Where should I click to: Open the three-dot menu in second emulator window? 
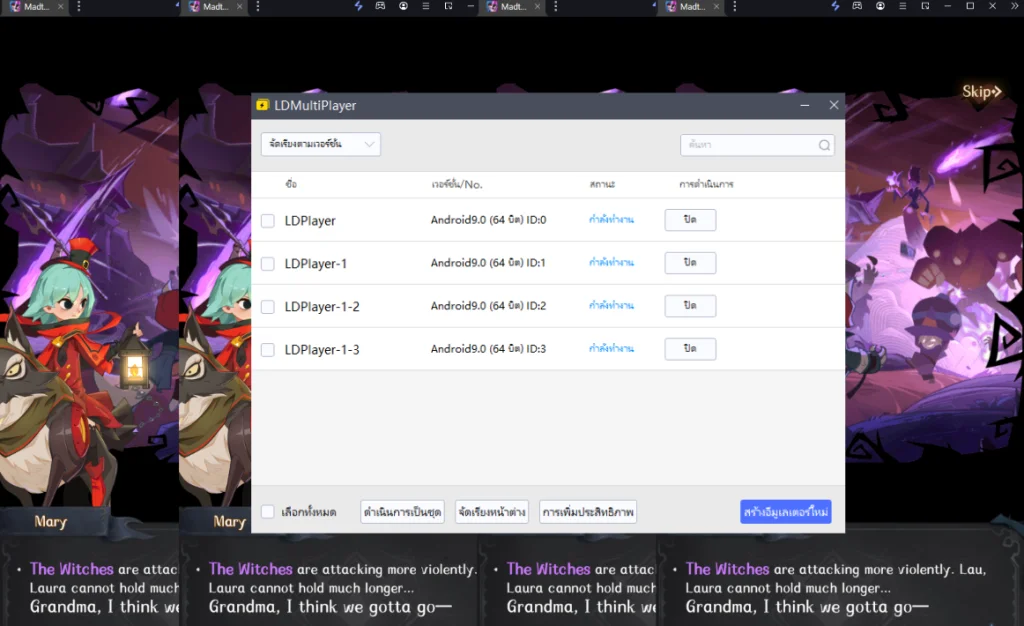(x=258, y=6)
